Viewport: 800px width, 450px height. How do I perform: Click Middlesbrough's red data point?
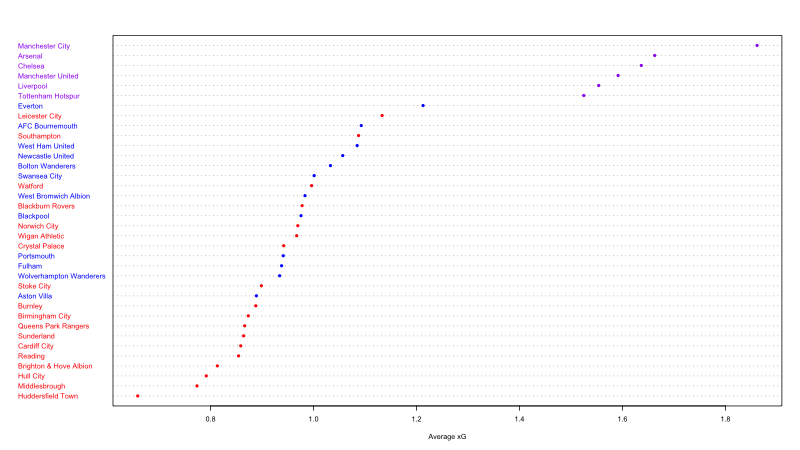coord(197,386)
